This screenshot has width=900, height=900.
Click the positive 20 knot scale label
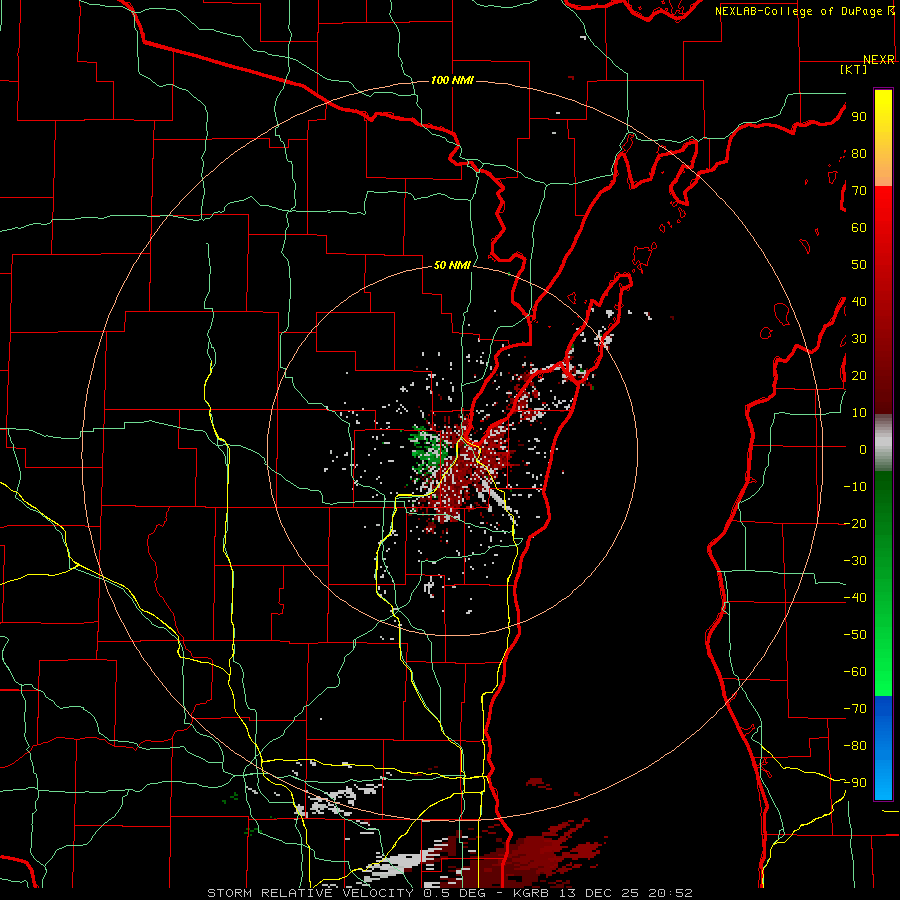859,375
